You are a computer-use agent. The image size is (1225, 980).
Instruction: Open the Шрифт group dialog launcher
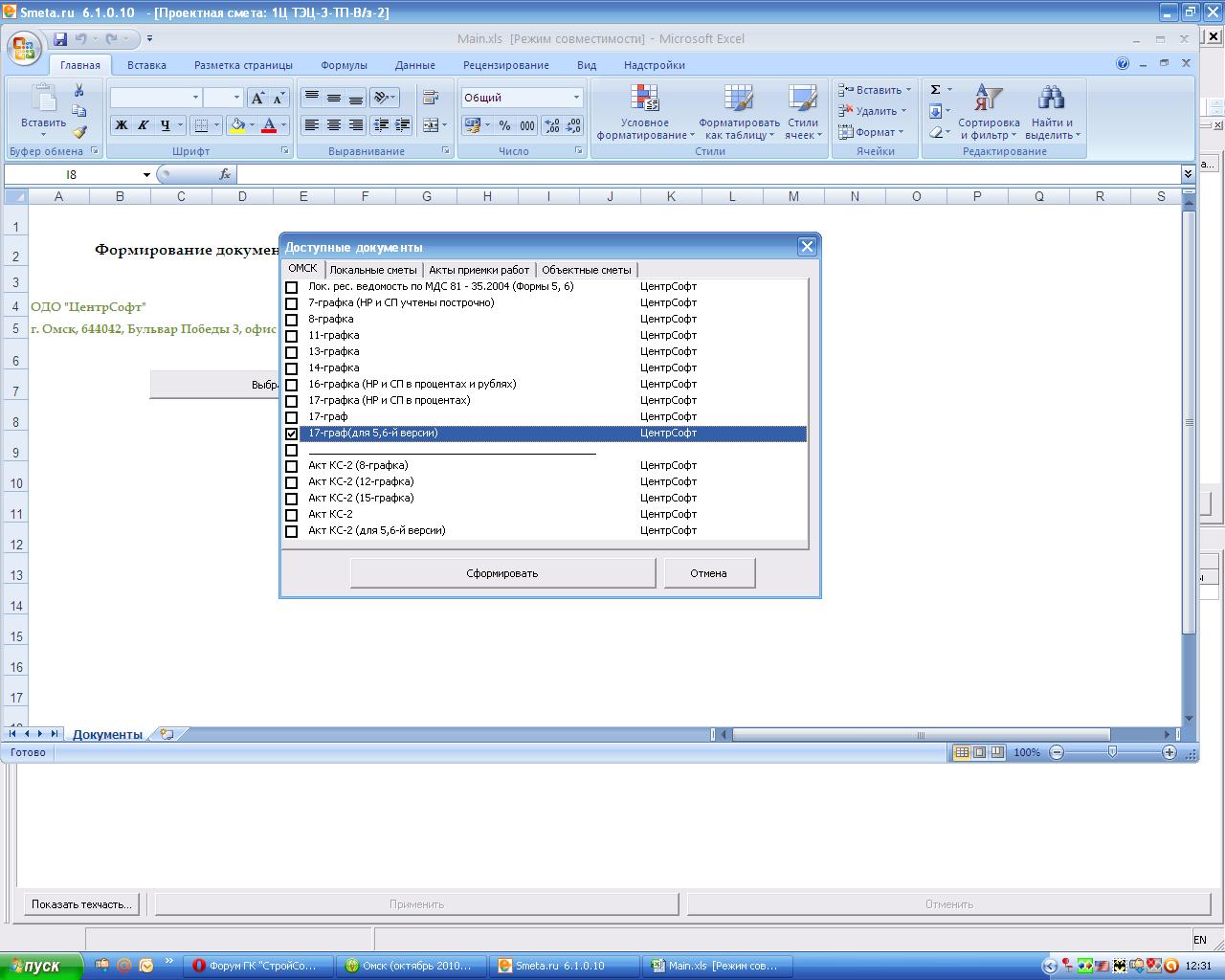click(285, 151)
